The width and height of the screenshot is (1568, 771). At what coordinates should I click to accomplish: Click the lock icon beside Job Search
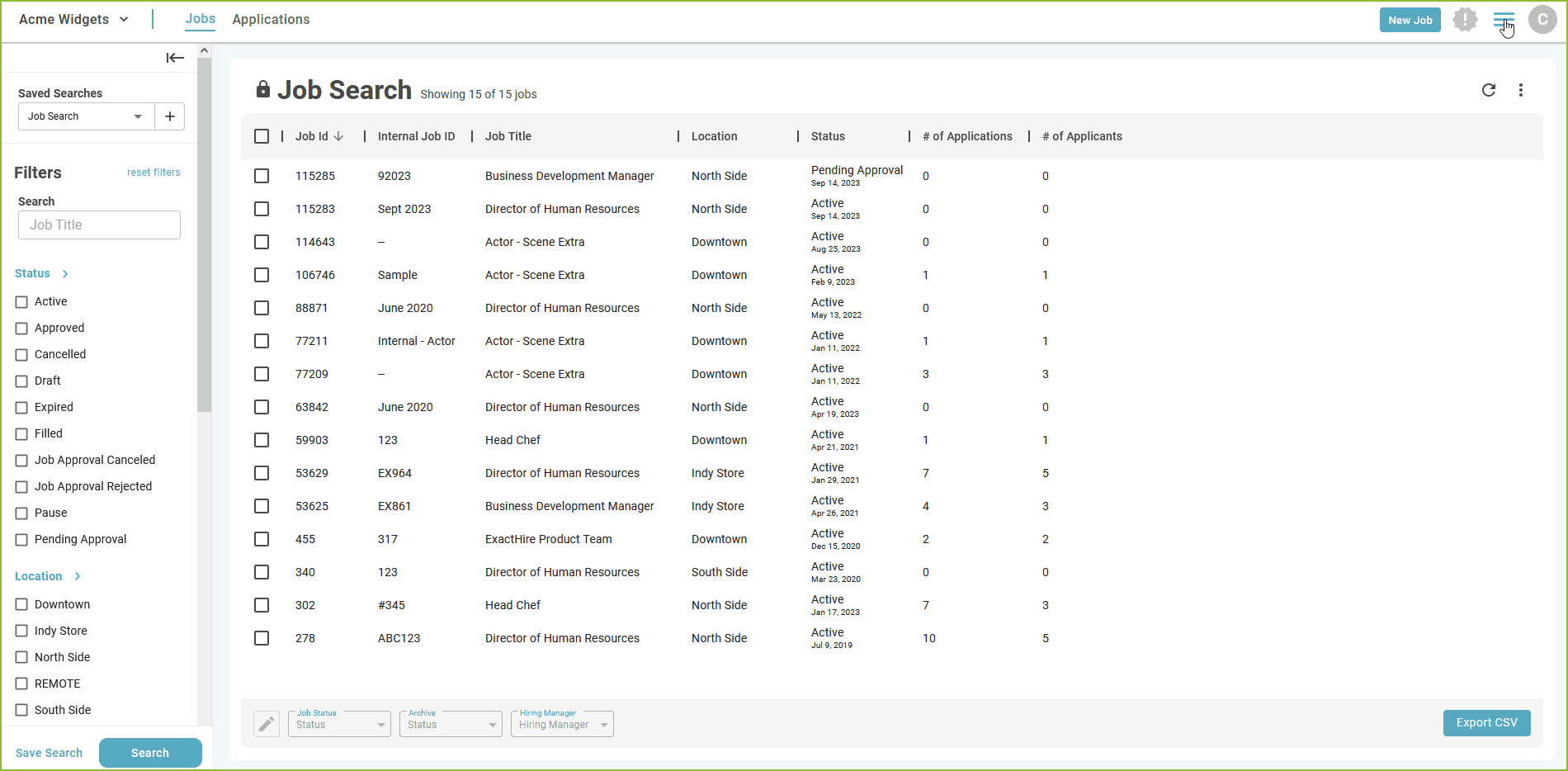pyautogui.click(x=263, y=89)
